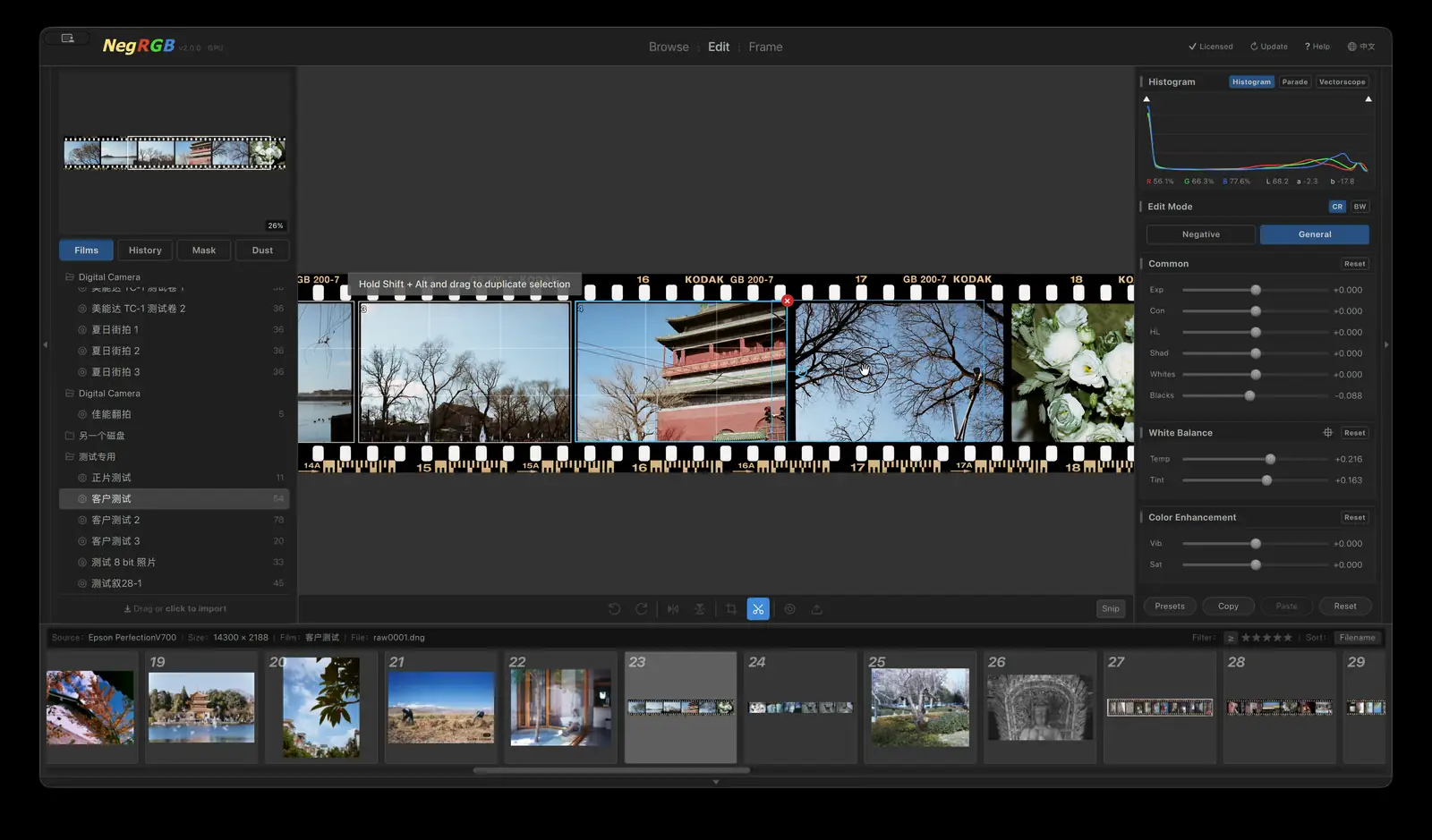Select the crop tool
The height and width of the screenshot is (840, 1432).
click(731, 609)
